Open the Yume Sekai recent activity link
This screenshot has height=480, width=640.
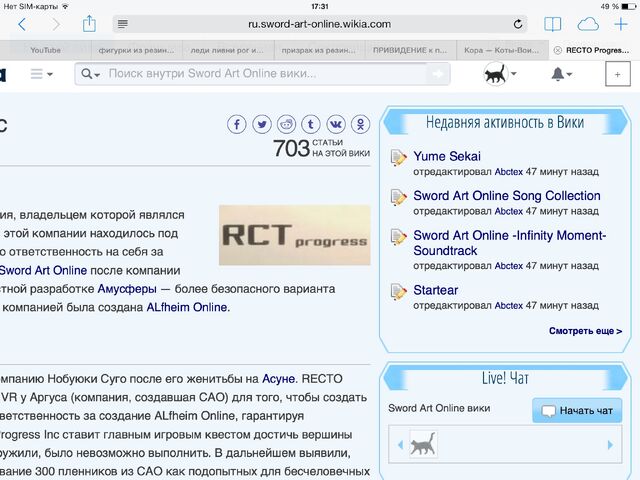click(x=447, y=156)
